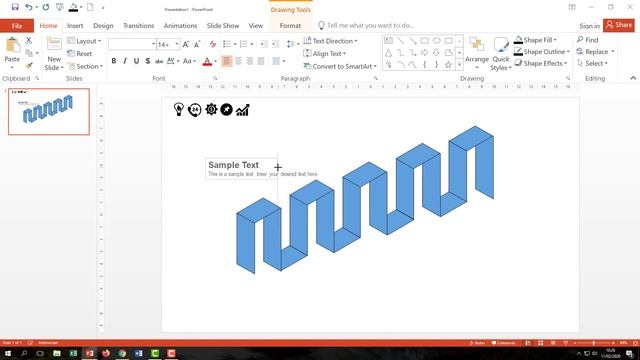
Task: Switch to the Transitions tab
Action: point(139,26)
